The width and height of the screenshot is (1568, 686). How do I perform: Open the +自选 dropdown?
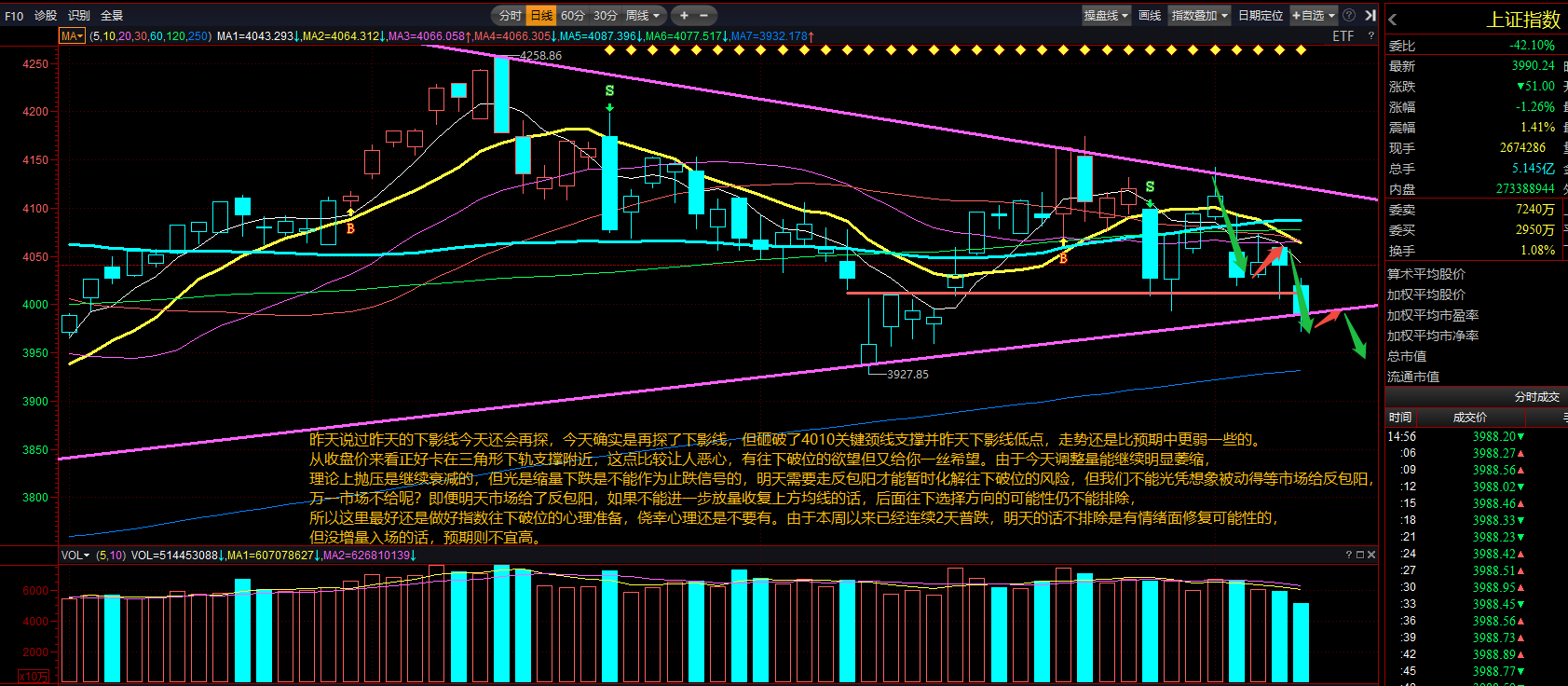[x=1314, y=15]
